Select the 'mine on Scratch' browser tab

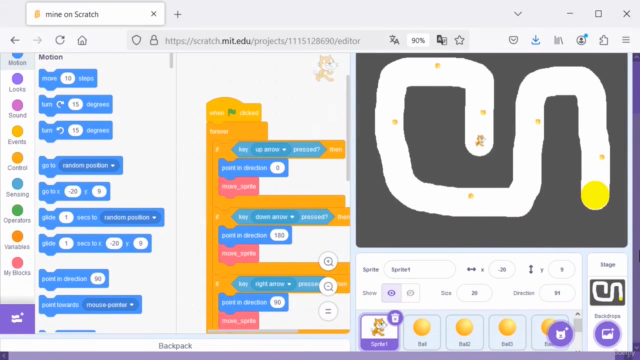coord(96,14)
